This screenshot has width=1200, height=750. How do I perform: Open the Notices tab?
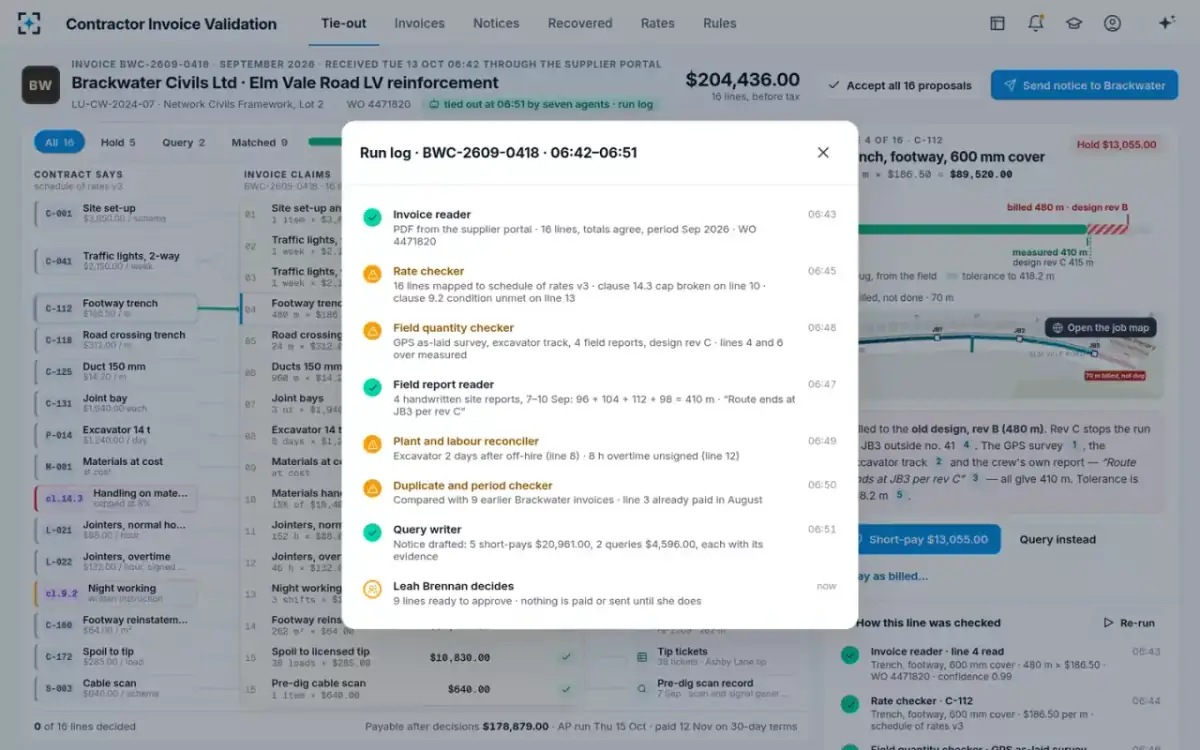pos(496,23)
